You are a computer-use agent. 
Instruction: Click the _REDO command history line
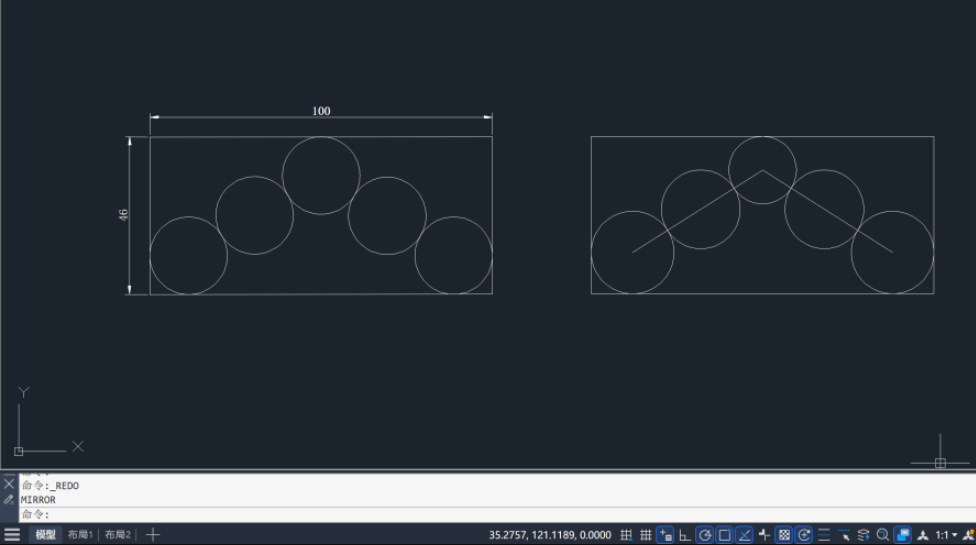click(50, 485)
